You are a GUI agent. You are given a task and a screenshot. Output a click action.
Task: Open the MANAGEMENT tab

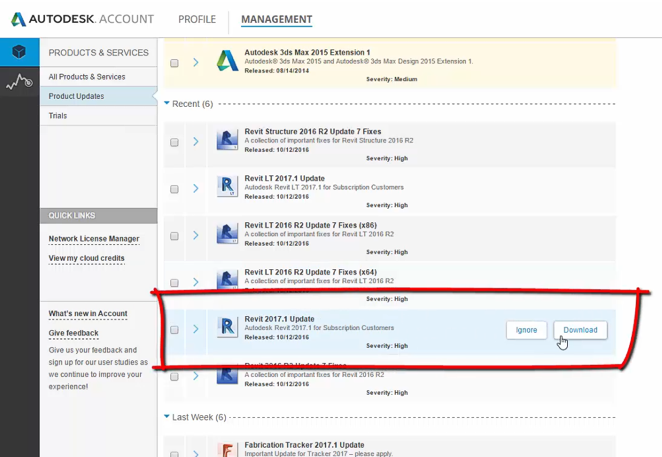pyautogui.click(x=277, y=19)
